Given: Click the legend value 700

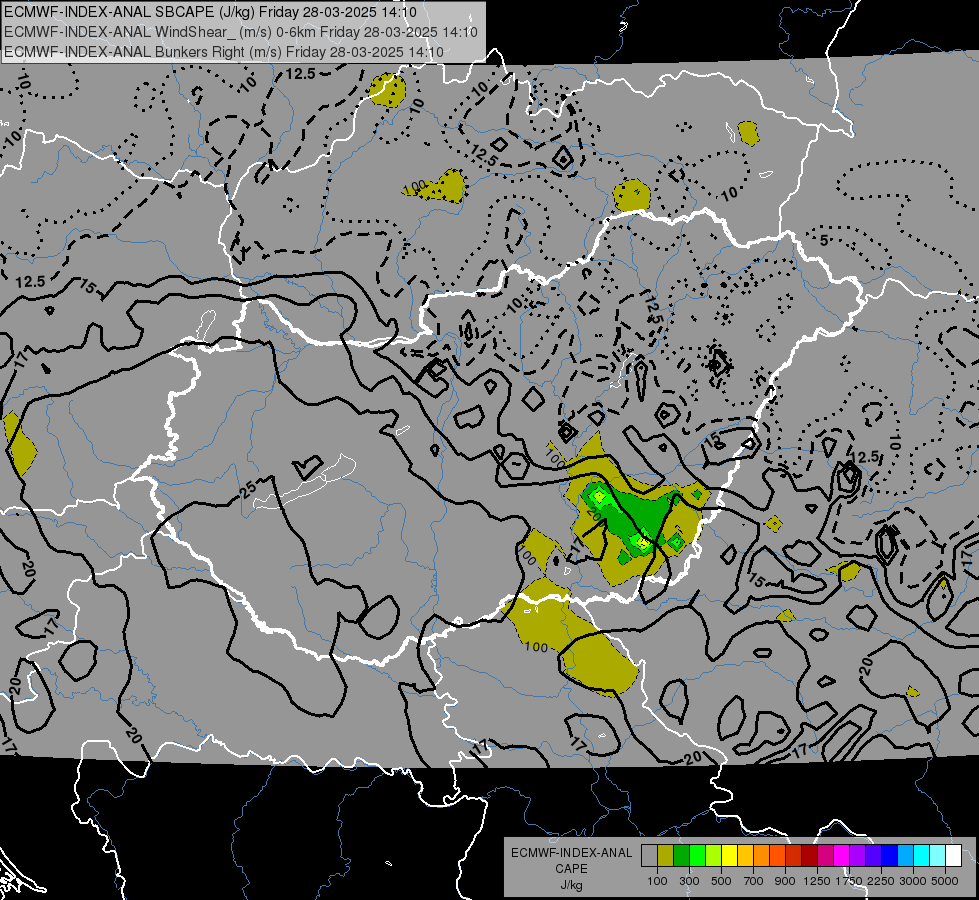Looking at the screenshot, I should pyautogui.click(x=754, y=881).
